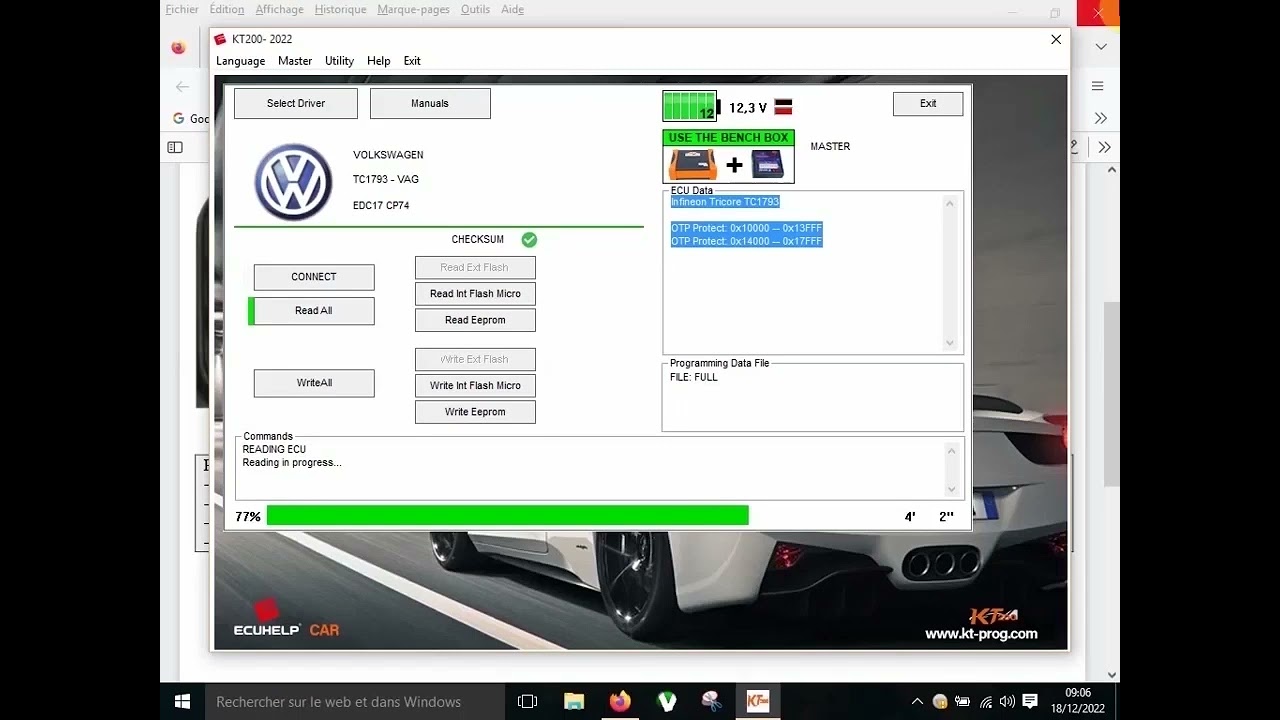Screen dimensions: 1280x720
Task: Click the FILE: FULL text
Action: 694,377
